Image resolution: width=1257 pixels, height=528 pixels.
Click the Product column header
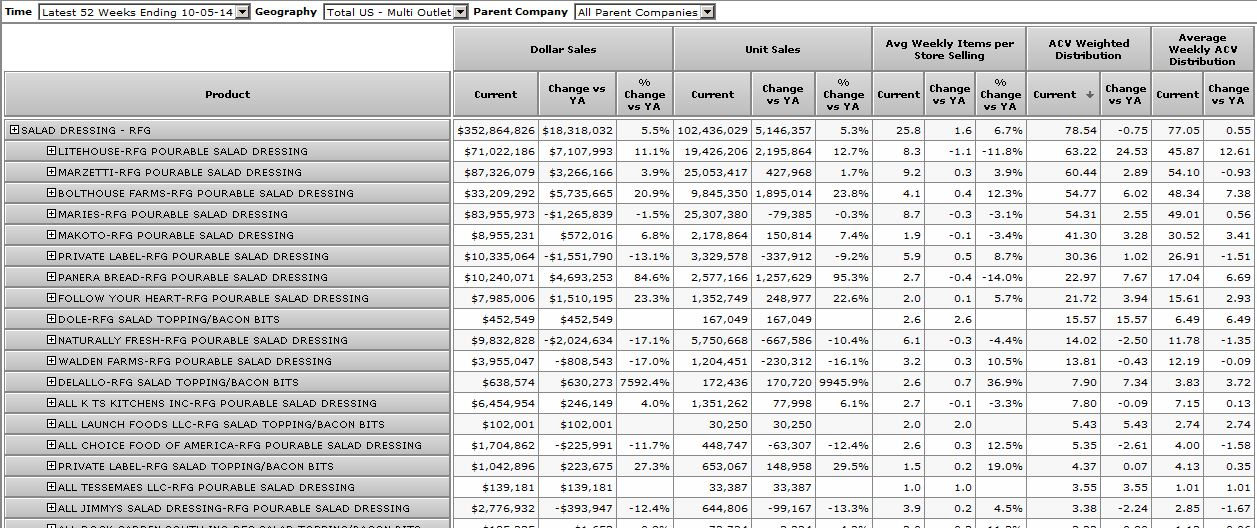227,94
